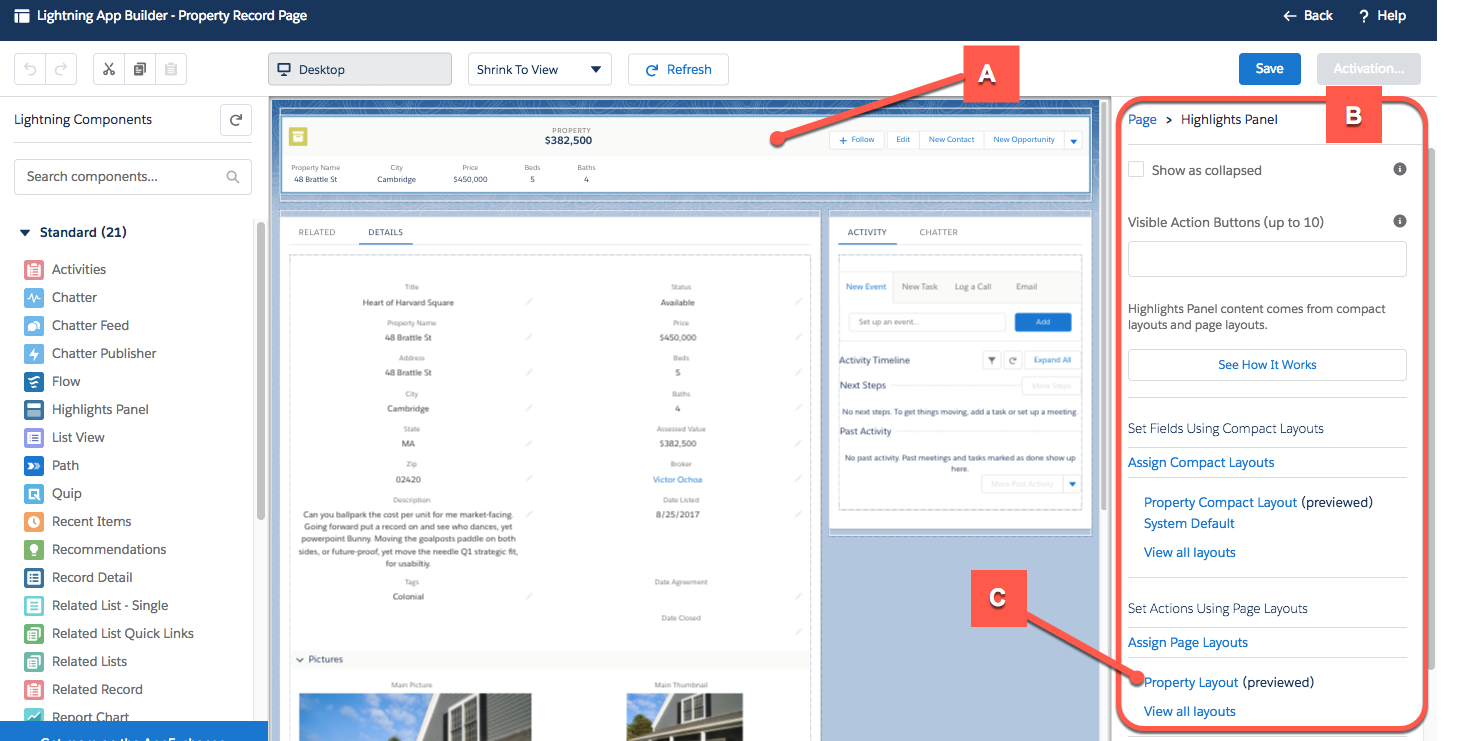
Task: Click the Page breadcrumb link
Action: [1142, 119]
